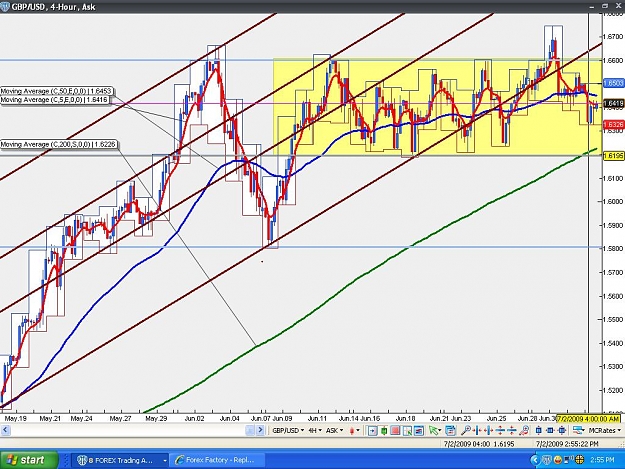Show hidden system tray icons arrow

coord(535,460)
